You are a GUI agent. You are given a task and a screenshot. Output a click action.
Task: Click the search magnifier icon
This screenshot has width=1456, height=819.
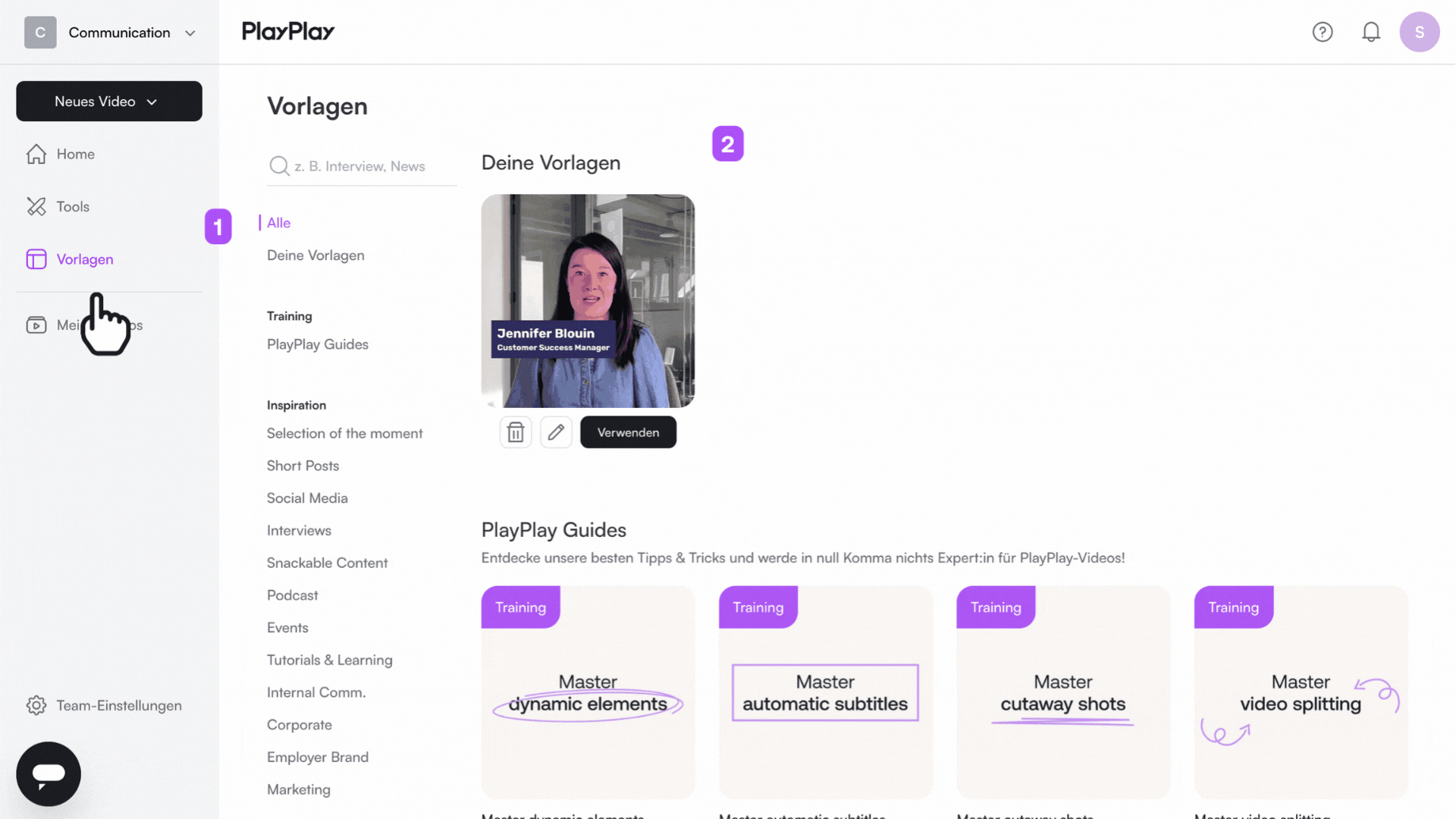(x=279, y=166)
